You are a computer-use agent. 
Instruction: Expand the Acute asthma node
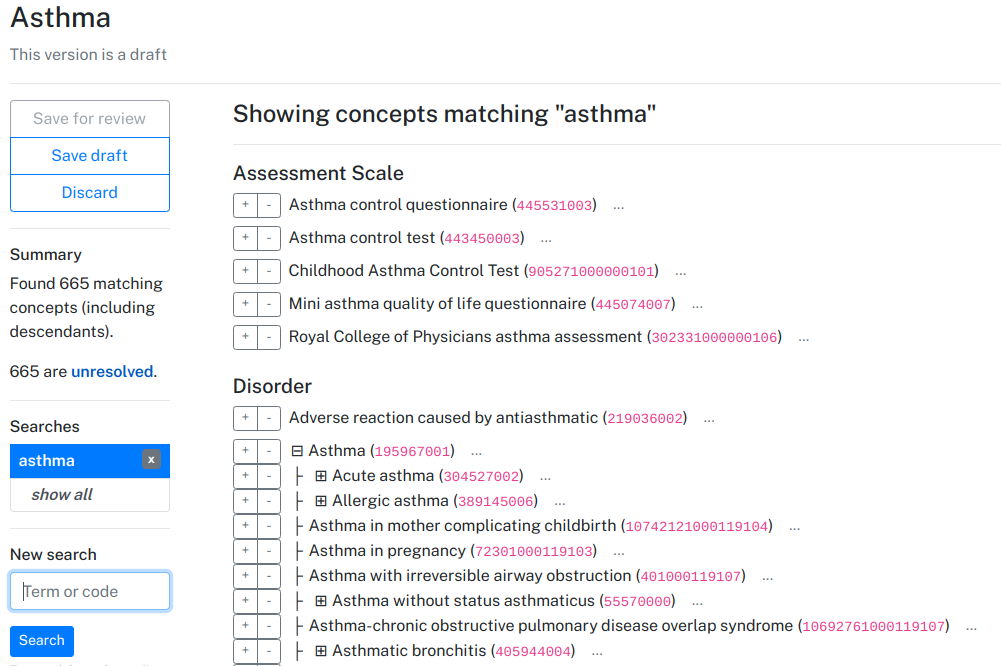coord(321,476)
